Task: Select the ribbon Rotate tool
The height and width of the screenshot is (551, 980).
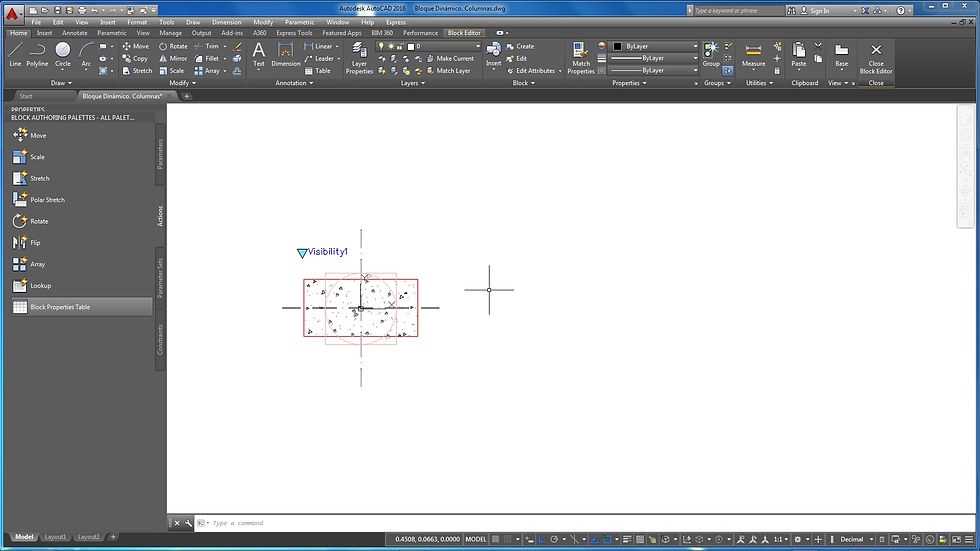Action: click(x=173, y=46)
